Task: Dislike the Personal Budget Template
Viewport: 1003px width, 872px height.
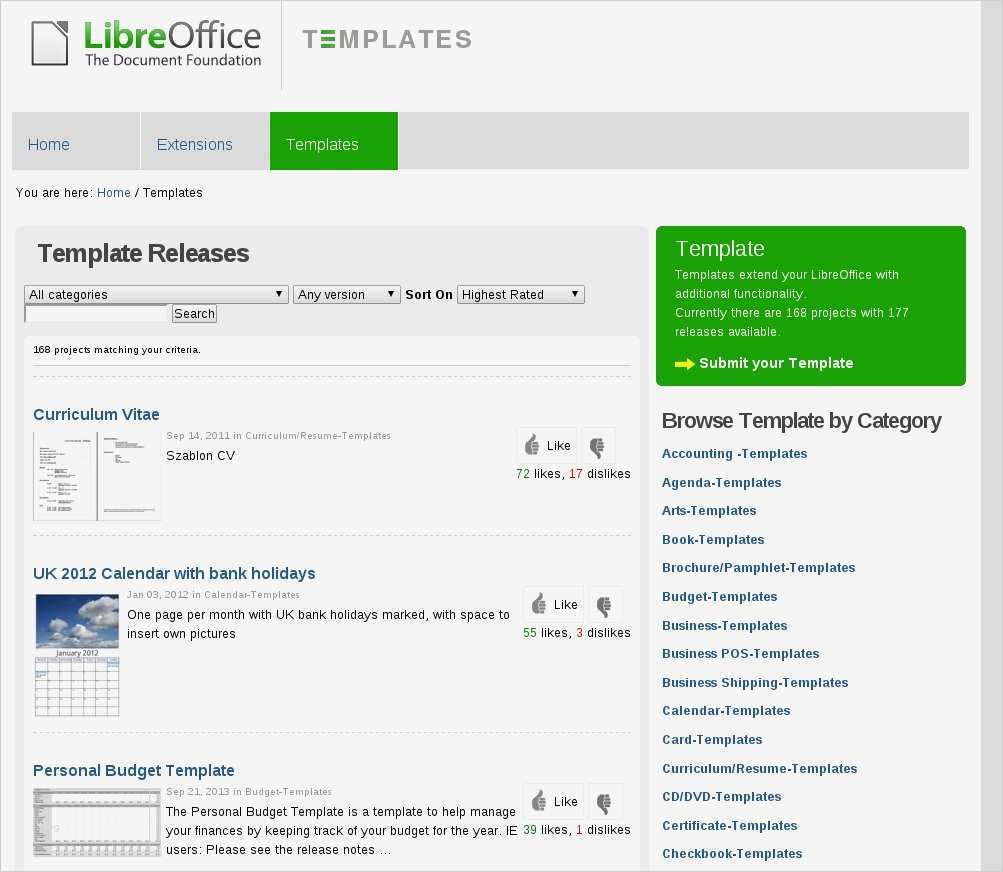Action: (x=605, y=801)
